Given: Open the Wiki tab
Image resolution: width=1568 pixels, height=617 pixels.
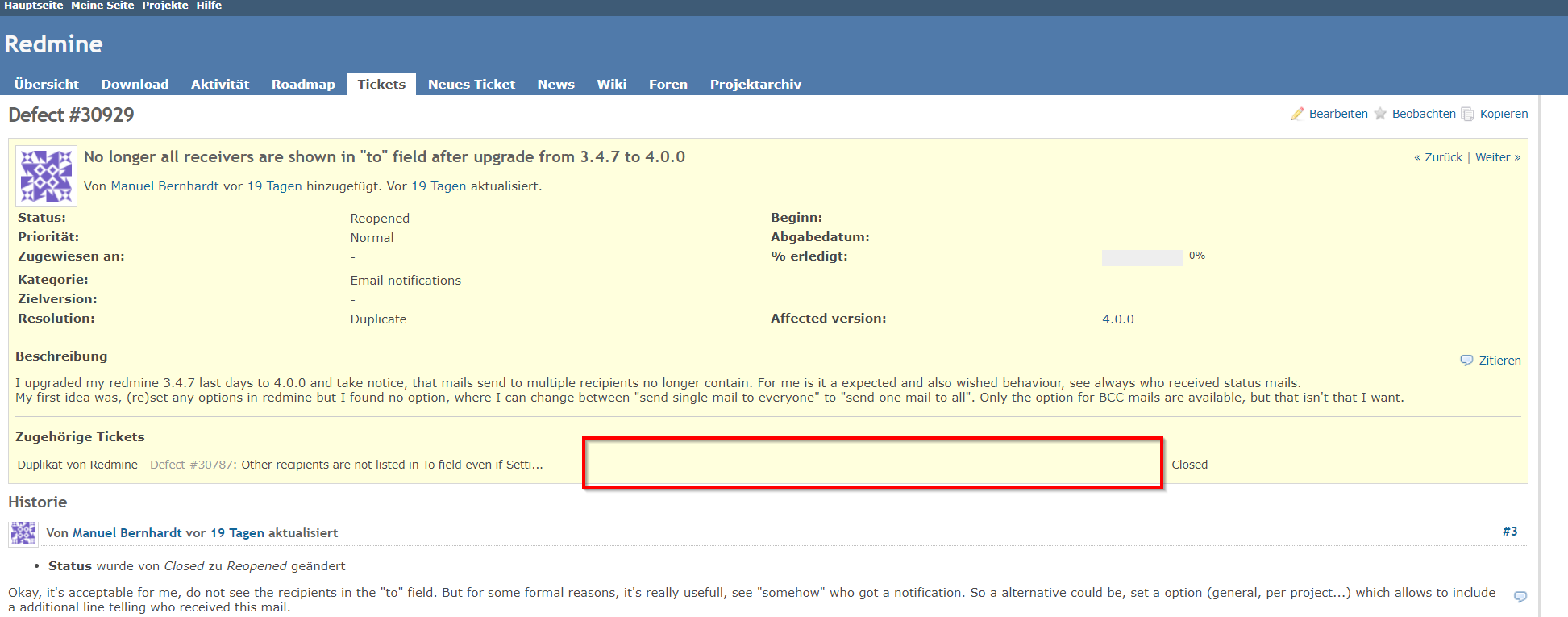Looking at the screenshot, I should (x=612, y=84).
